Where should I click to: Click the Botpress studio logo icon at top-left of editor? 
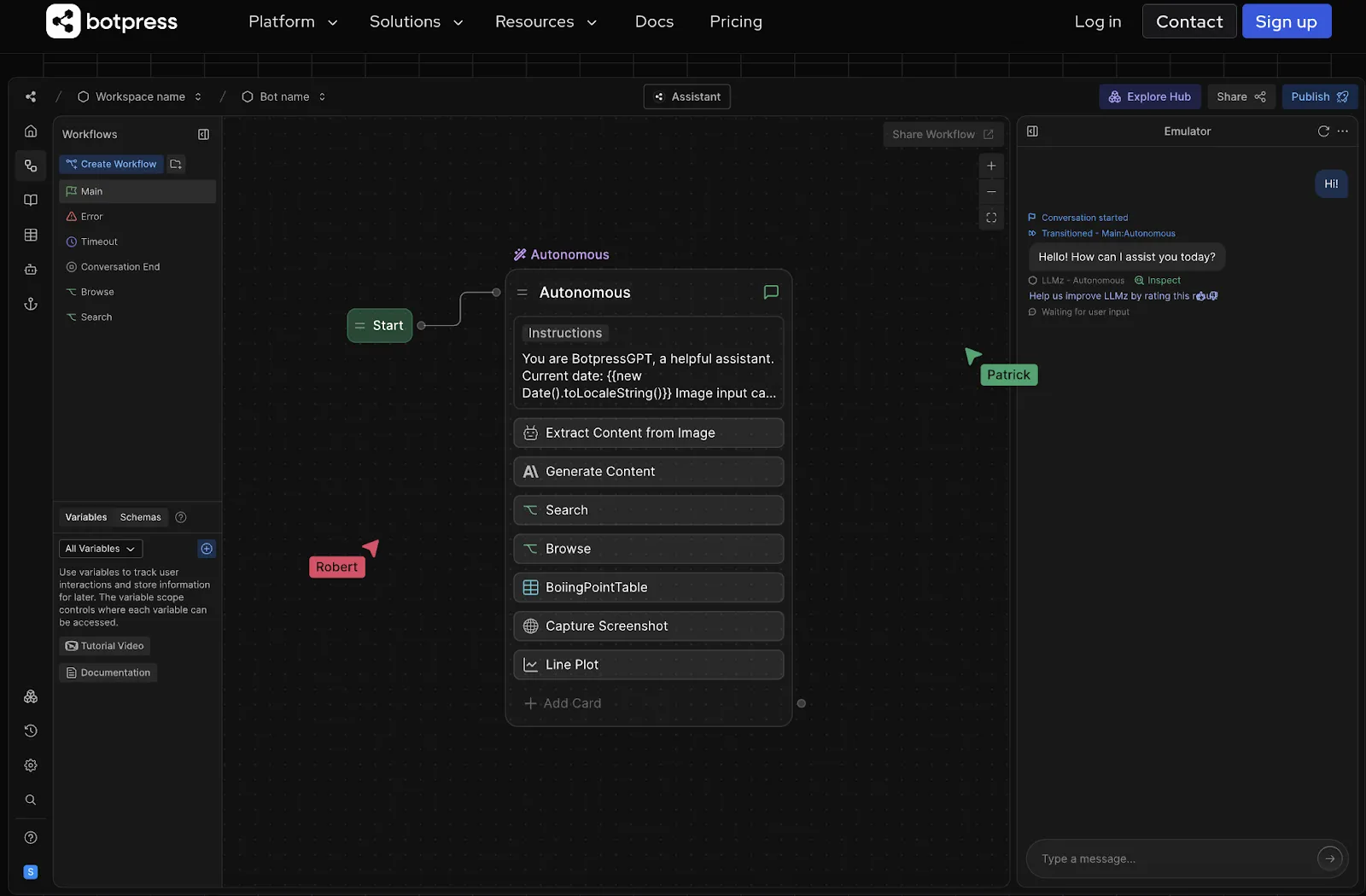31,96
